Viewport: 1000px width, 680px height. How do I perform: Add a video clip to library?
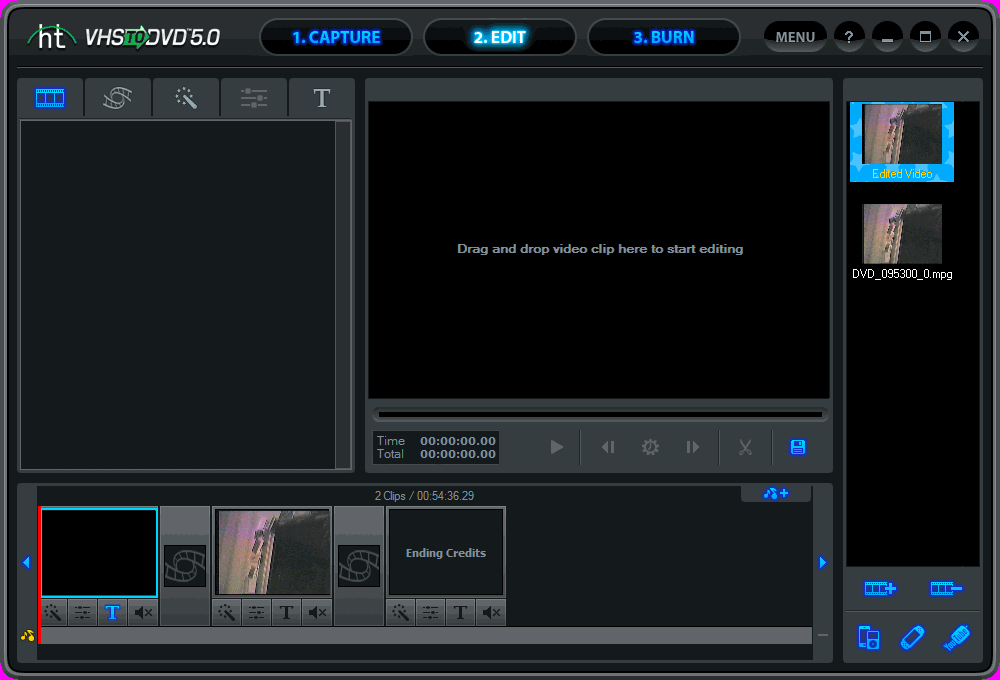[x=880, y=588]
